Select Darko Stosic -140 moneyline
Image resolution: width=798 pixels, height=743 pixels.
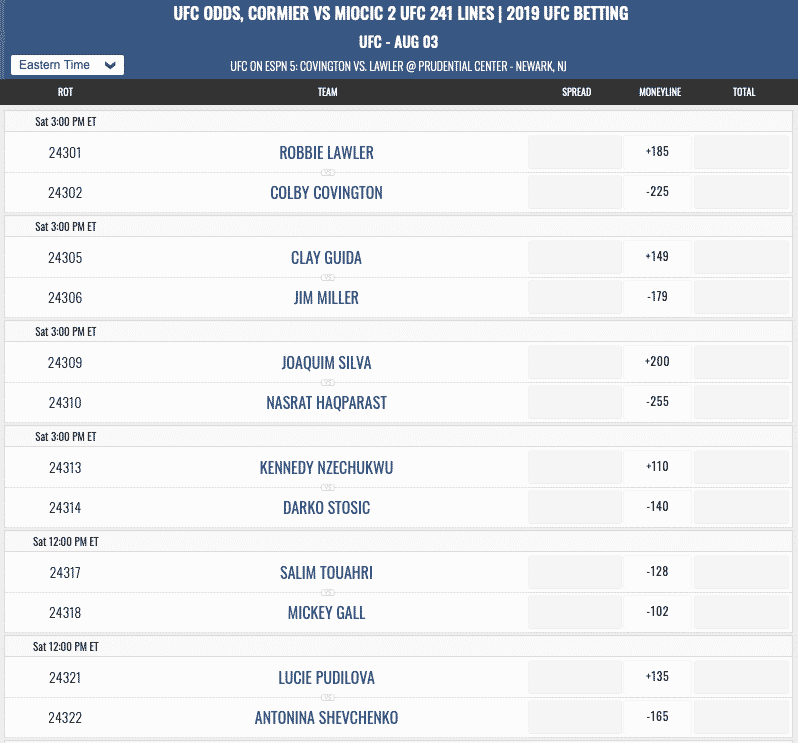click(657, 507)
